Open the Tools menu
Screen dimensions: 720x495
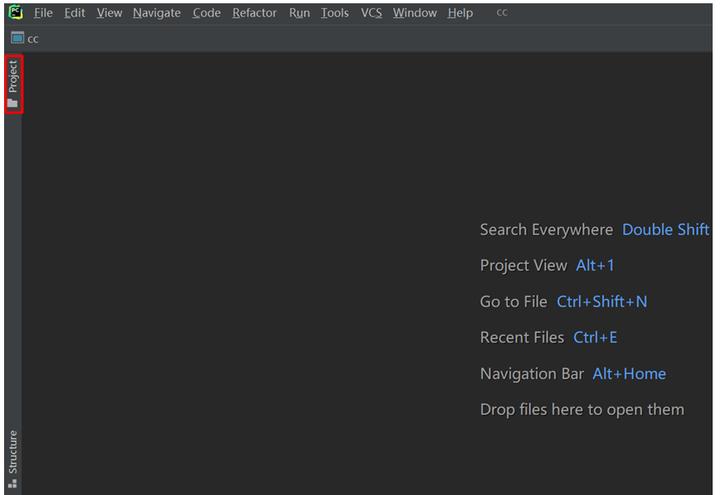tap(335, 13)
